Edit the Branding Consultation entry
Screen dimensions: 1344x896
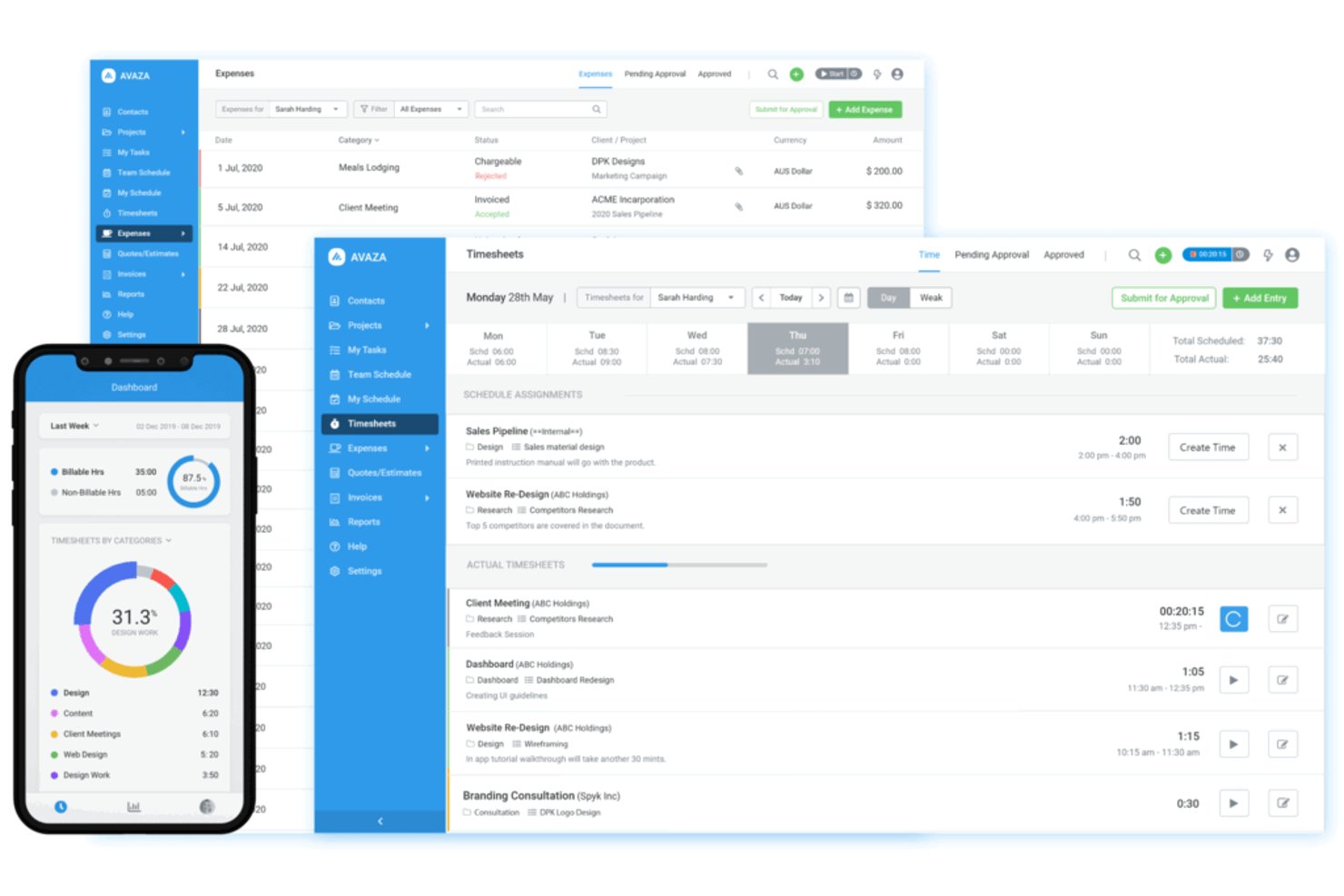(1282, 803)
